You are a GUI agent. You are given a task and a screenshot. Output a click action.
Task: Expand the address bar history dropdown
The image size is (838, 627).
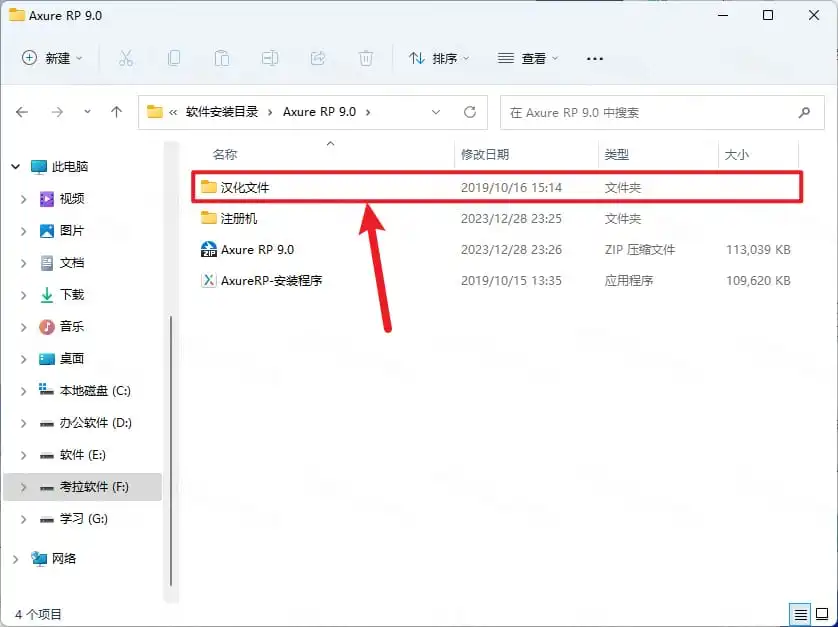coord(436,112)
